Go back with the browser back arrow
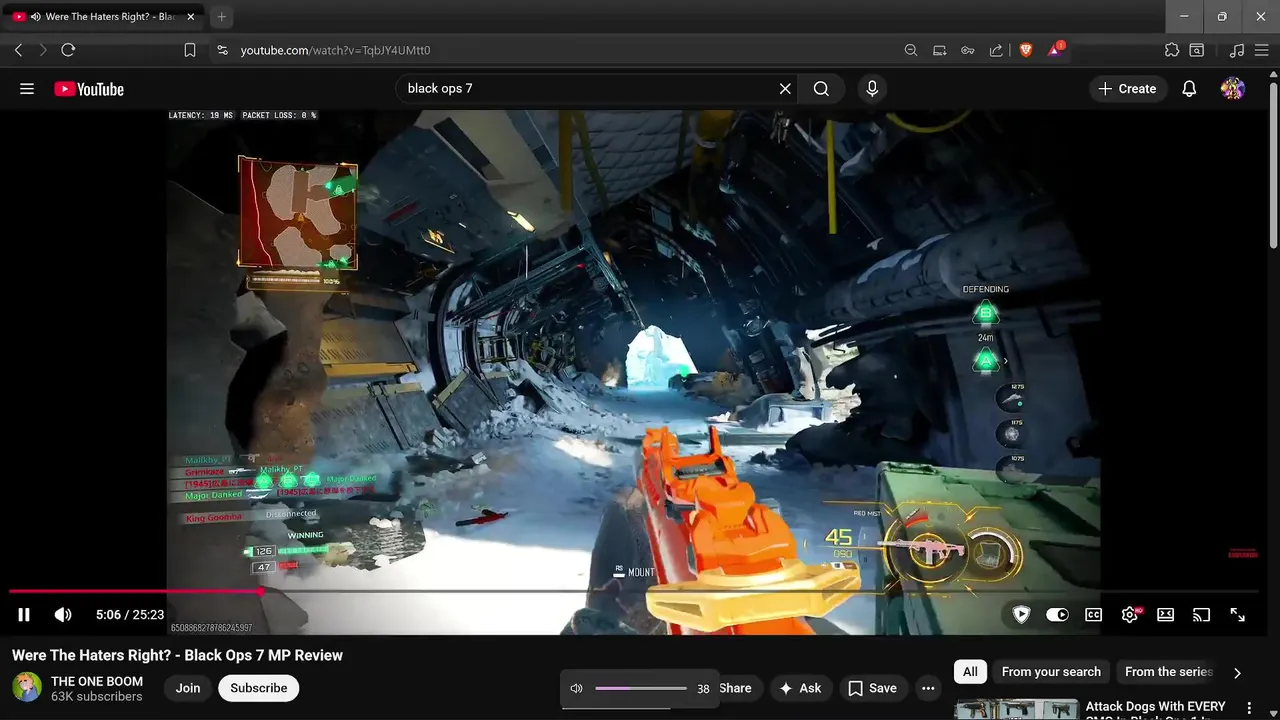The height and width of the screenshot is (720, 1280). tap(18, 50)
